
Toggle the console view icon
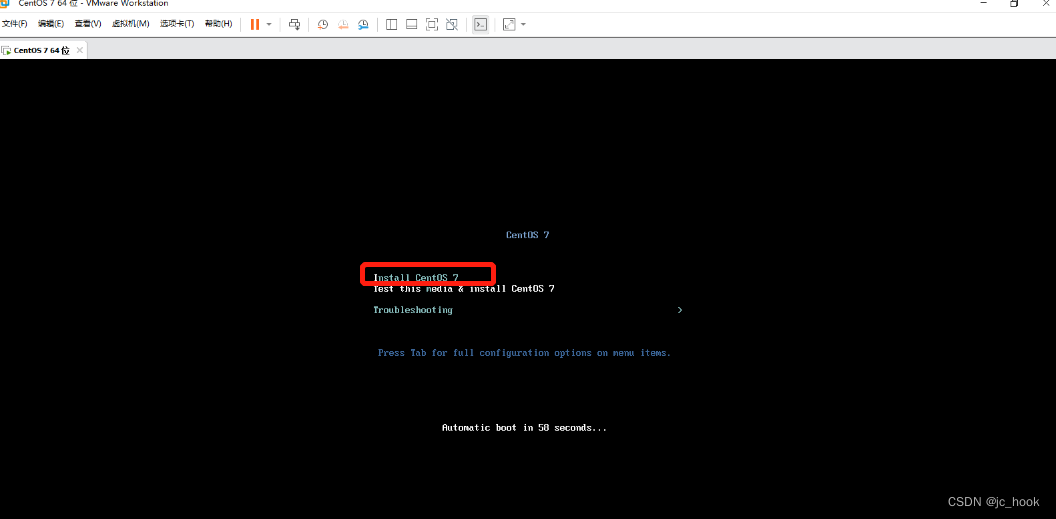[480, 24]
